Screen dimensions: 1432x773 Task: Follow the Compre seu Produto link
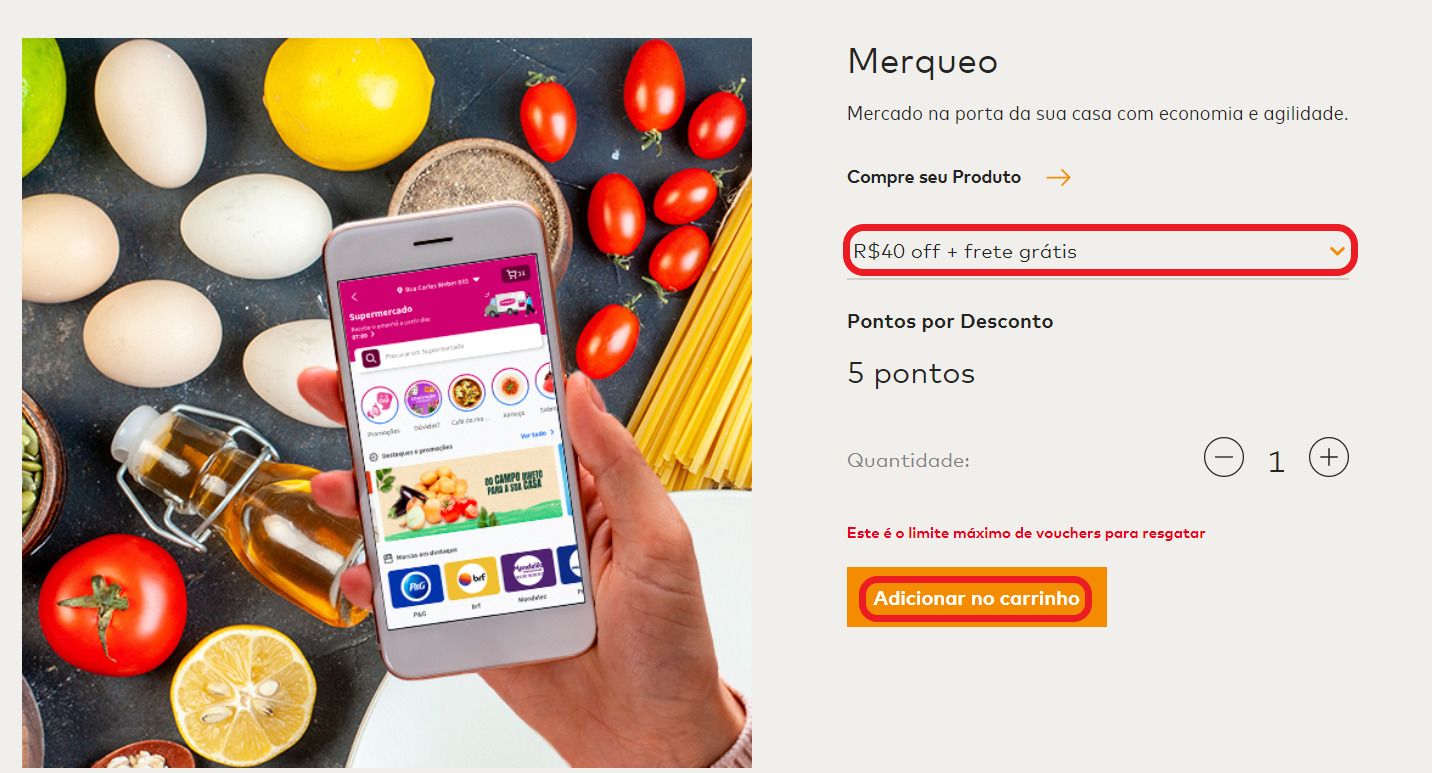coord(934,177)
